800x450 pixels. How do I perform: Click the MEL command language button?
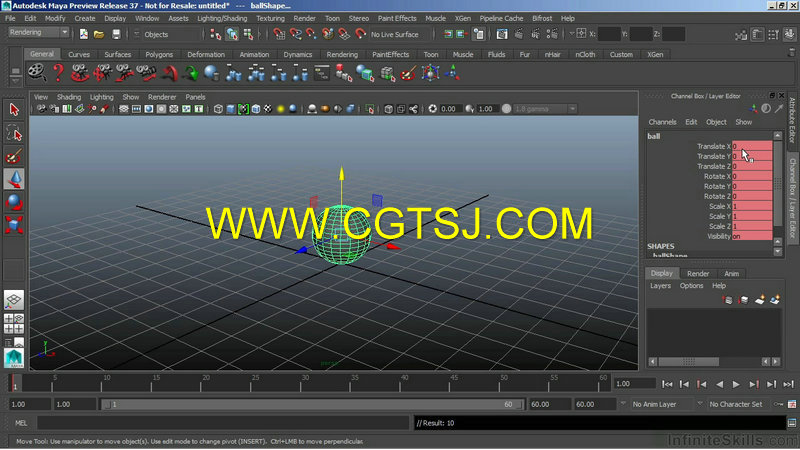21,423
